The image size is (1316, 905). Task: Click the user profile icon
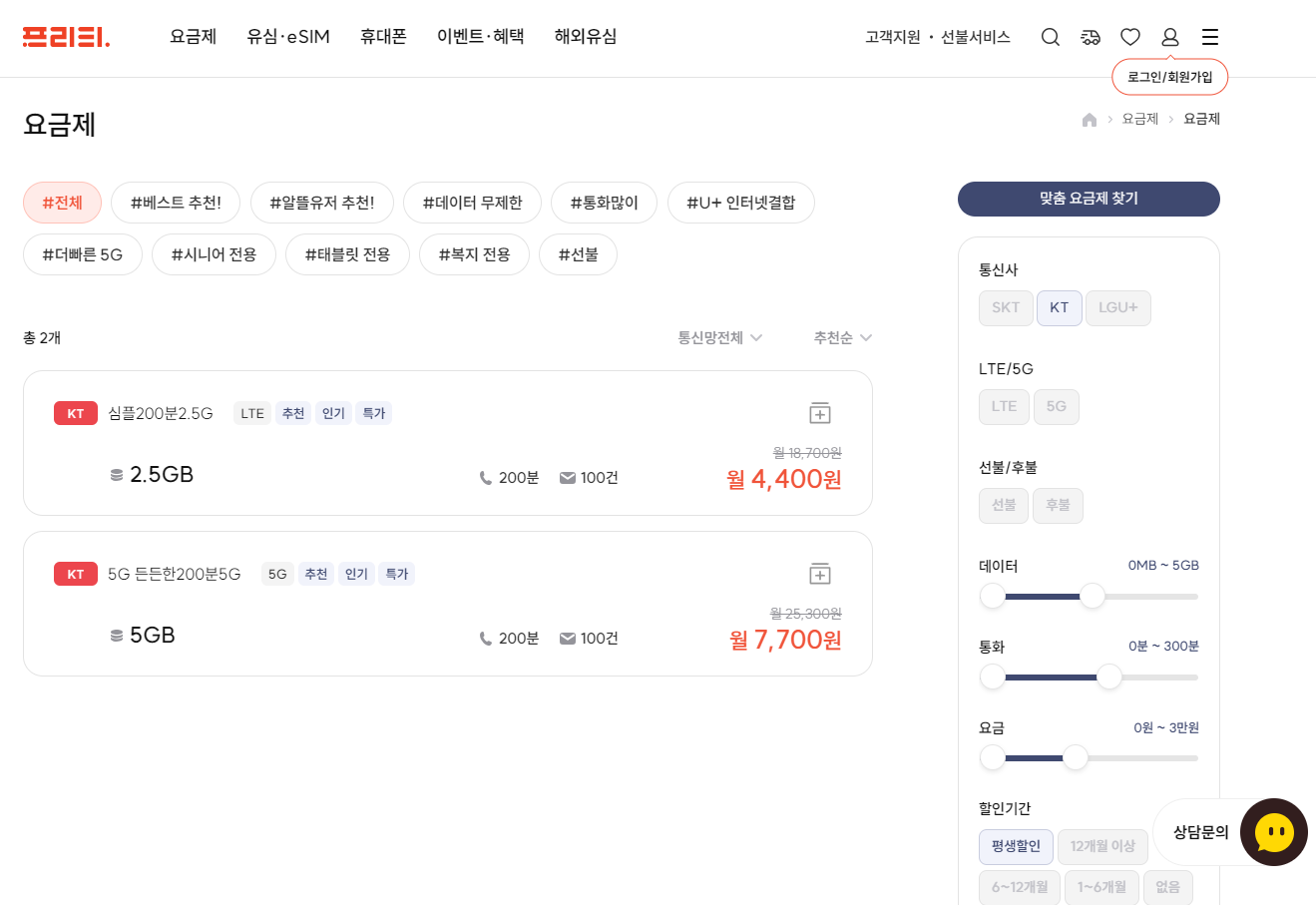[x=1169, y=36]
